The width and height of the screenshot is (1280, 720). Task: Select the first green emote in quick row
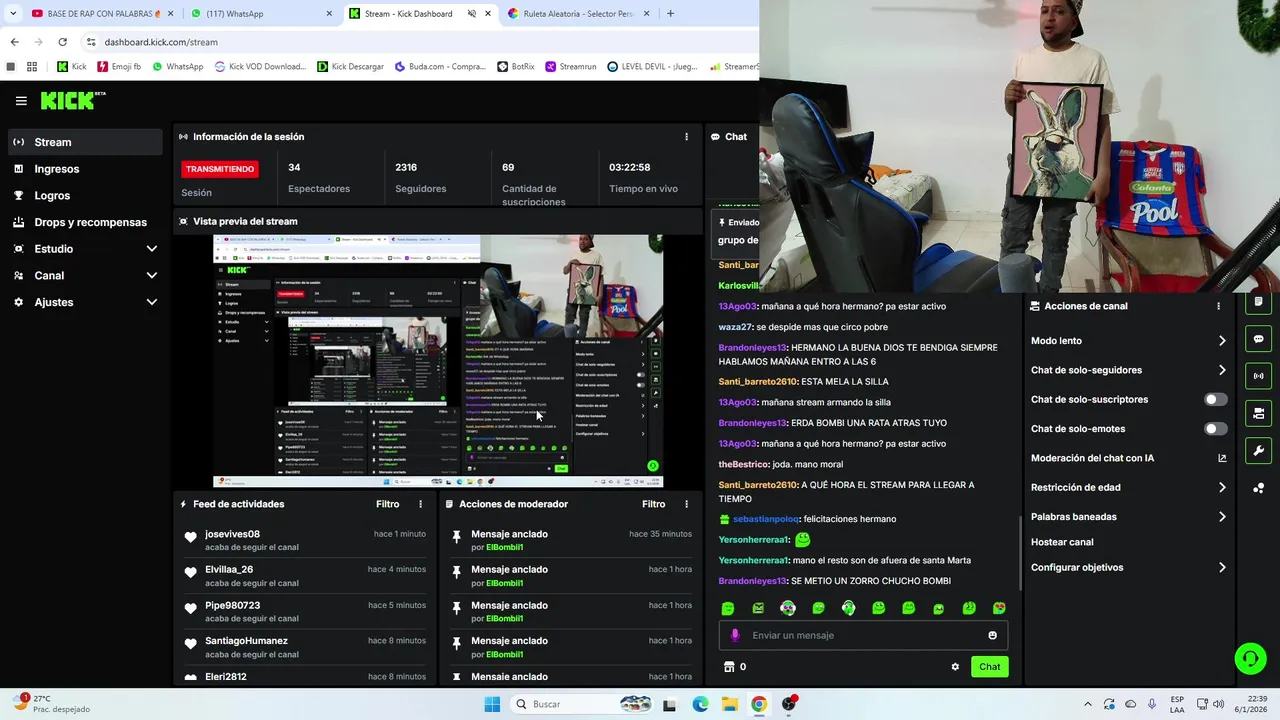728,608
